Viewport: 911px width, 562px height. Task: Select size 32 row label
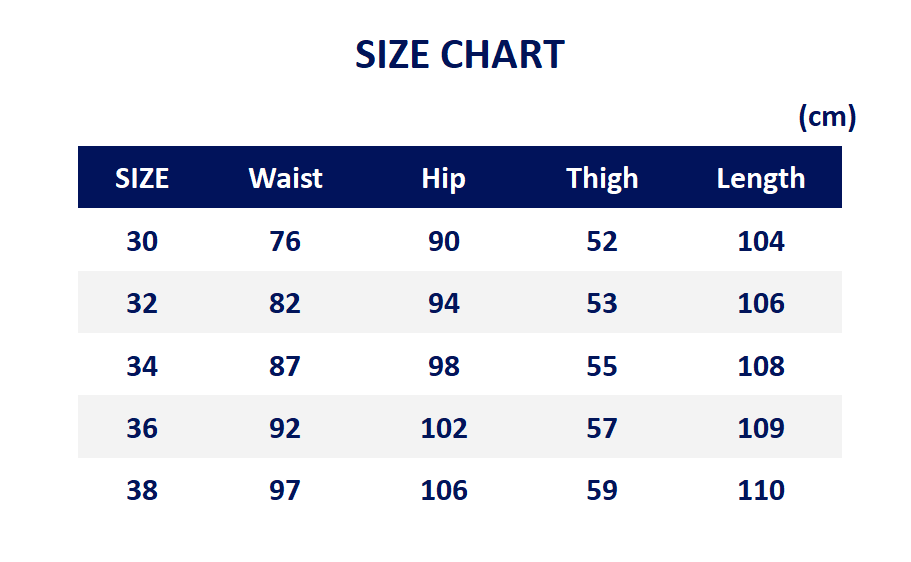tap(142, 303)
